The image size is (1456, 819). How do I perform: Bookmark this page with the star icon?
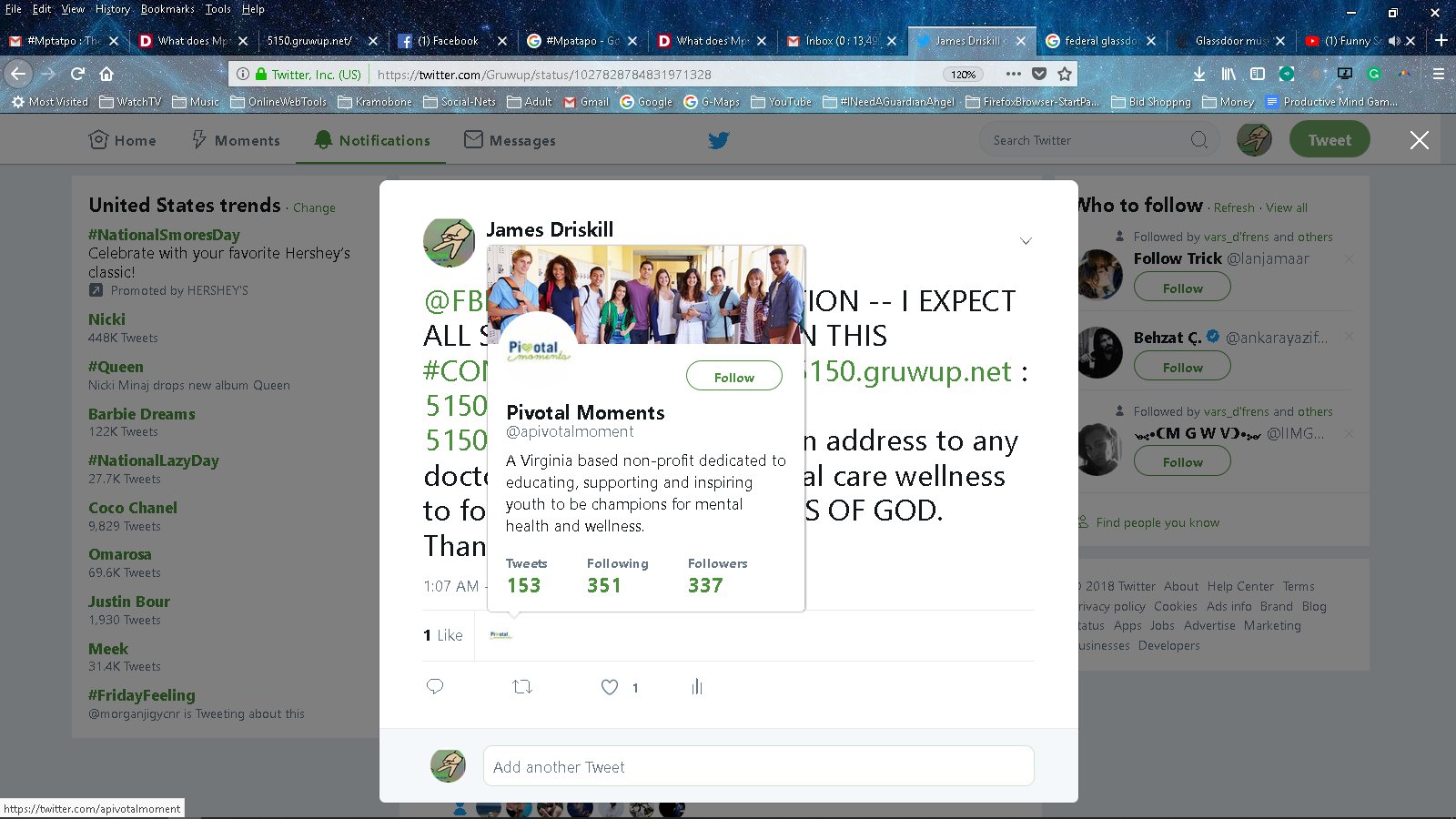click(x=1065, y=74)
